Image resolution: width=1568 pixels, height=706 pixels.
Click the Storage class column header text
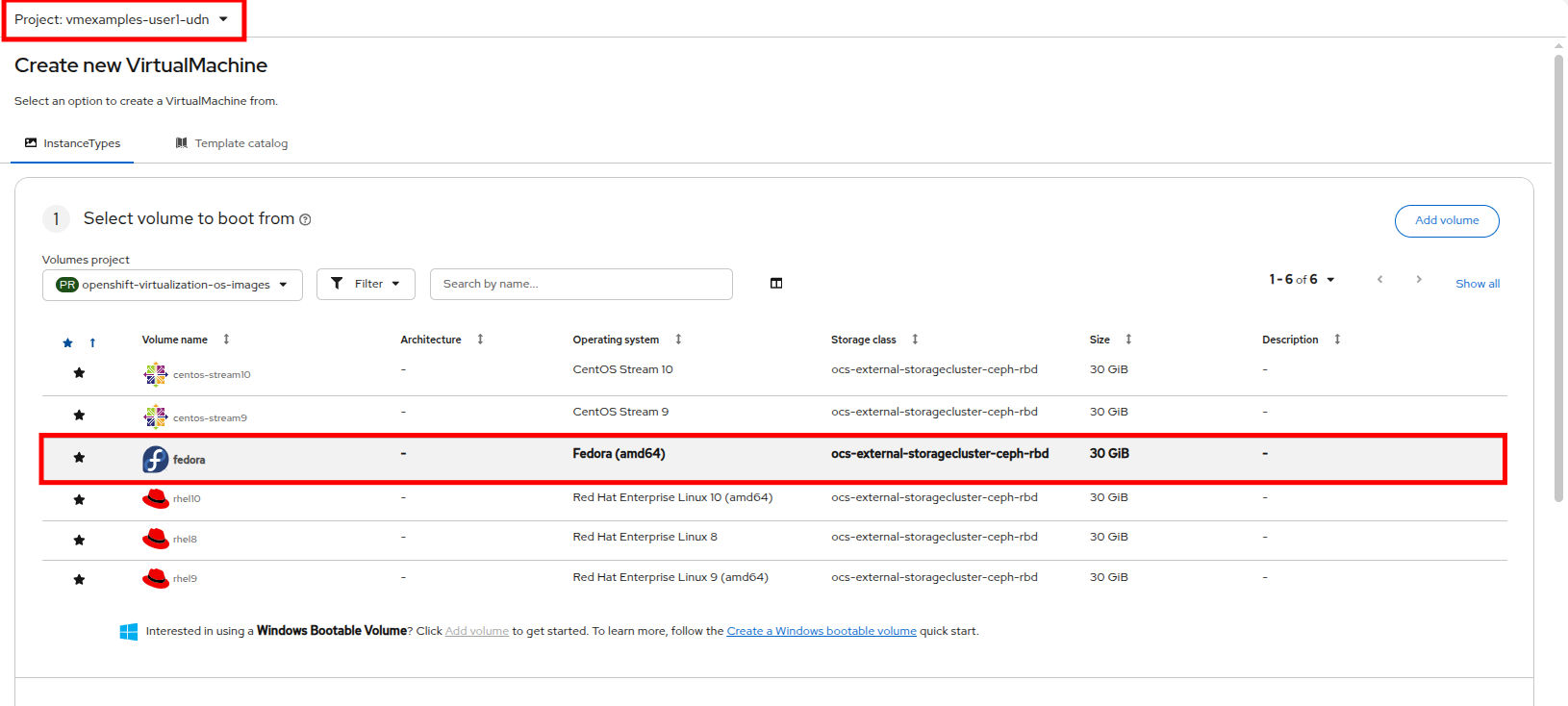(x=864, y=340)
